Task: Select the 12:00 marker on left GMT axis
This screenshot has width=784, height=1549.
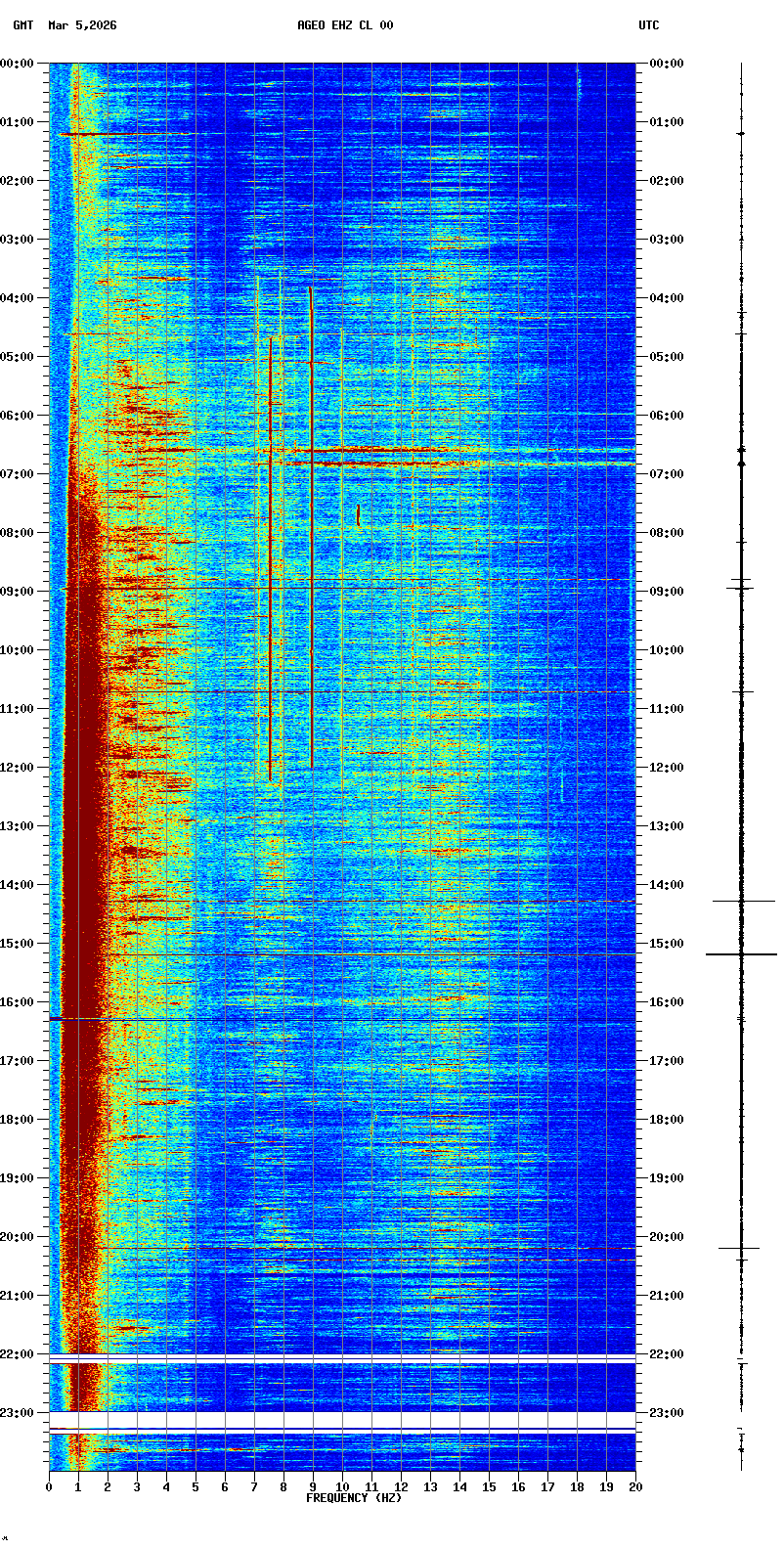Action: click(18, 768)
